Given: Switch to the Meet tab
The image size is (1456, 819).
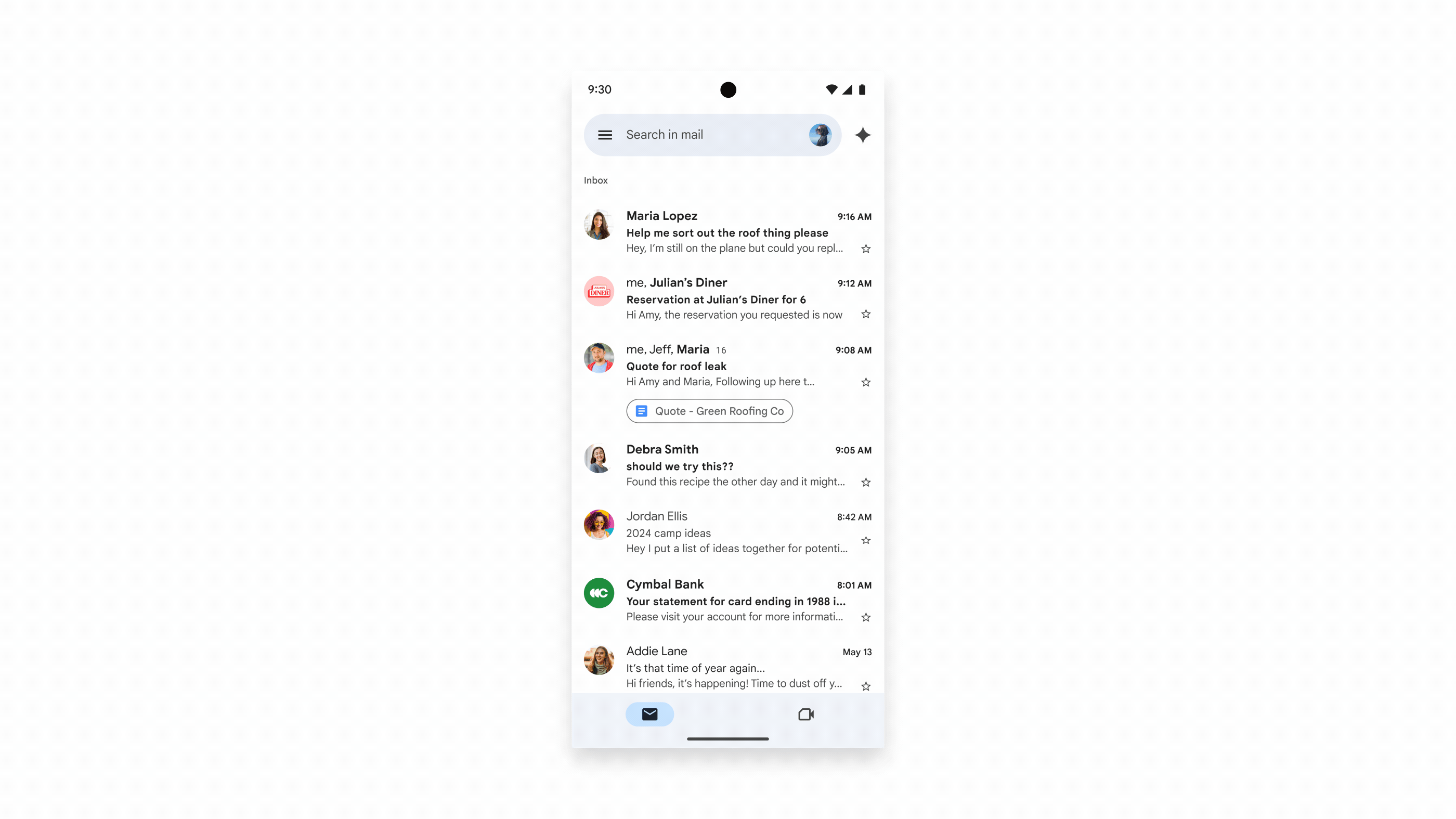Looking at the screenshot, I should pyautogui.click(x=805, y=713).
